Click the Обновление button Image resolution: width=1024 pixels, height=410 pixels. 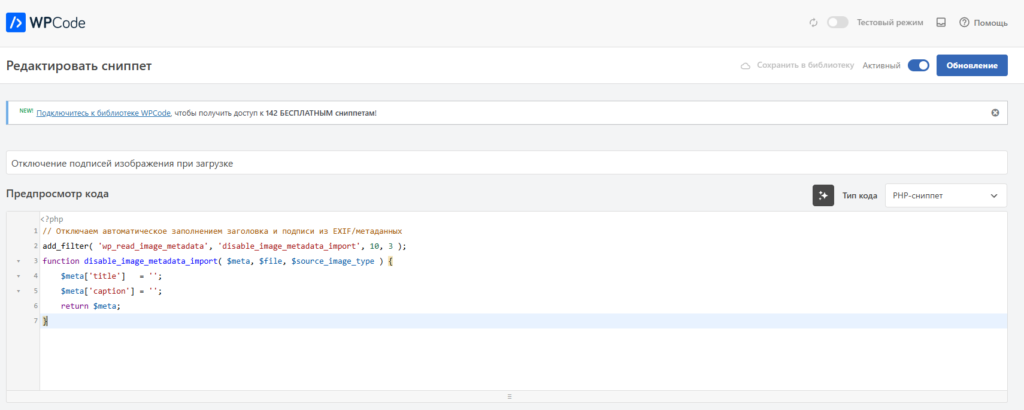(972, 65)
